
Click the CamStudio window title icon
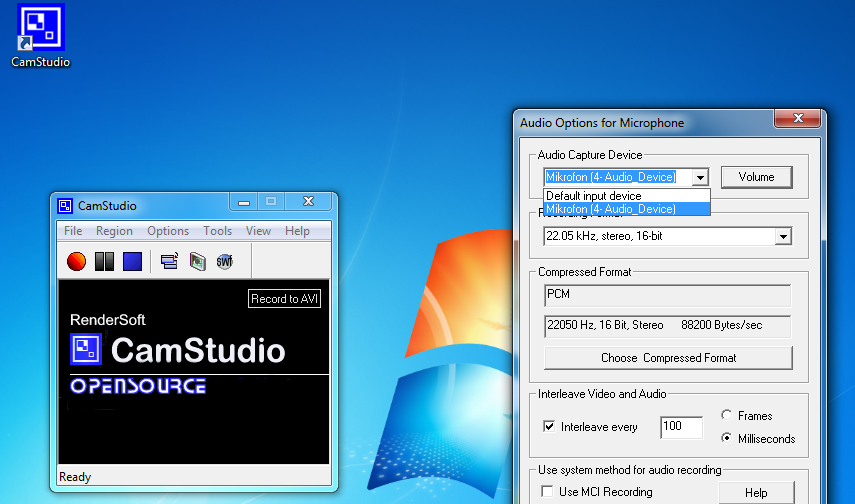65,206
